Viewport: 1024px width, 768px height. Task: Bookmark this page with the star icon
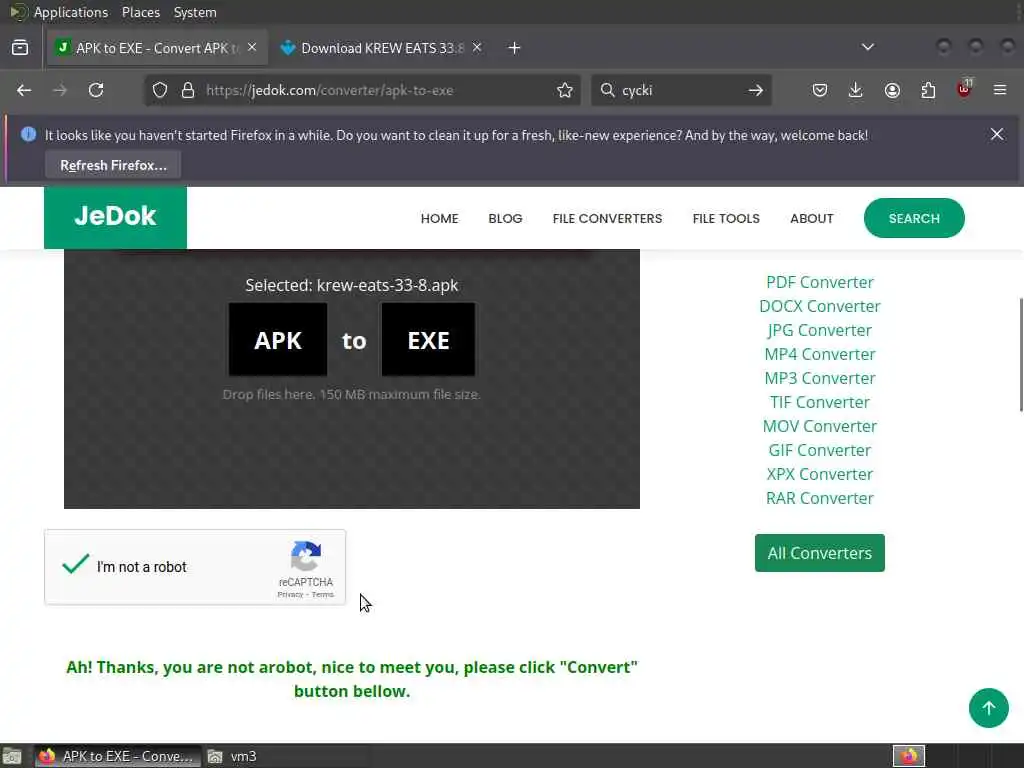coord(565,90)
